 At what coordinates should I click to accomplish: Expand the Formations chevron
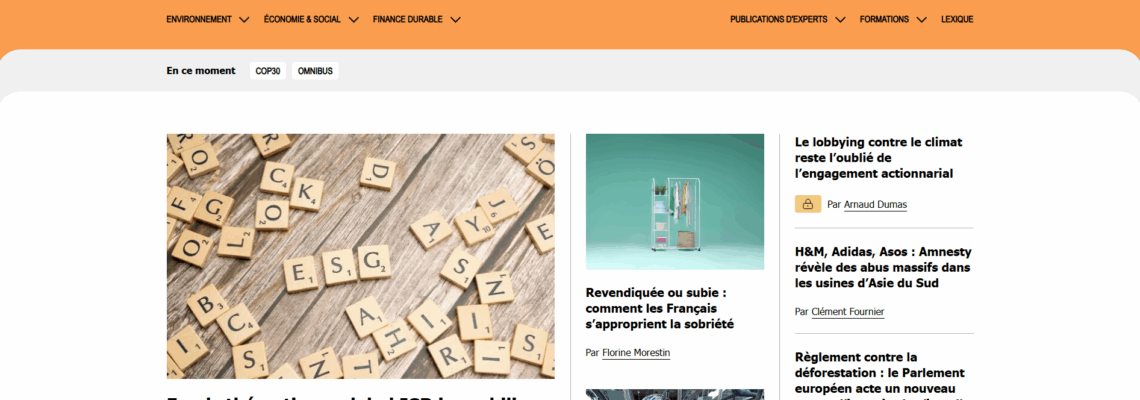click(x=922, y=20)
